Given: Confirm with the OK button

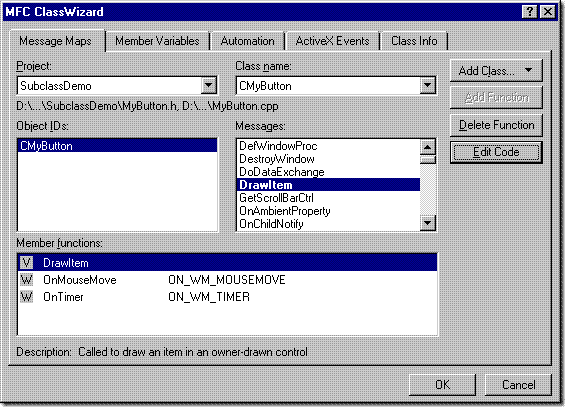Looking at the screenshot, I should (442, 385).
